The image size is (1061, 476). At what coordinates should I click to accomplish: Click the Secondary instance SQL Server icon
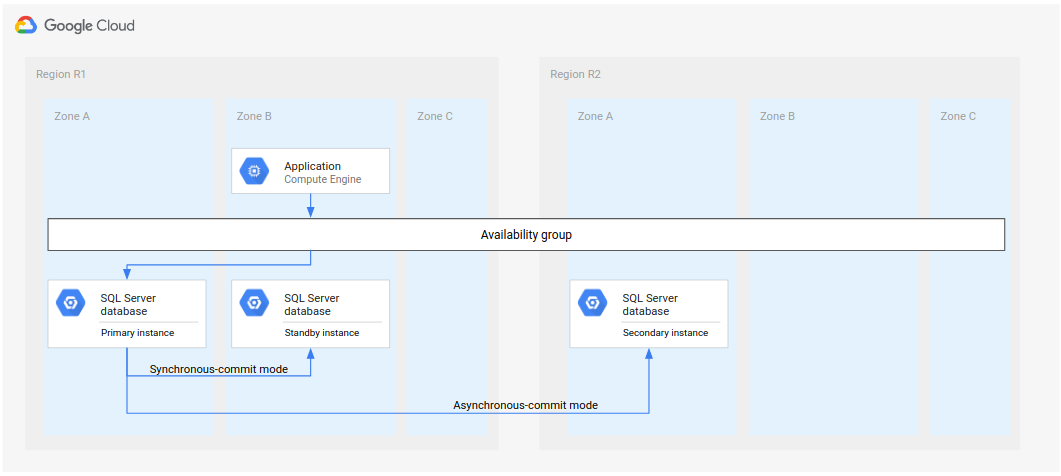592,303
